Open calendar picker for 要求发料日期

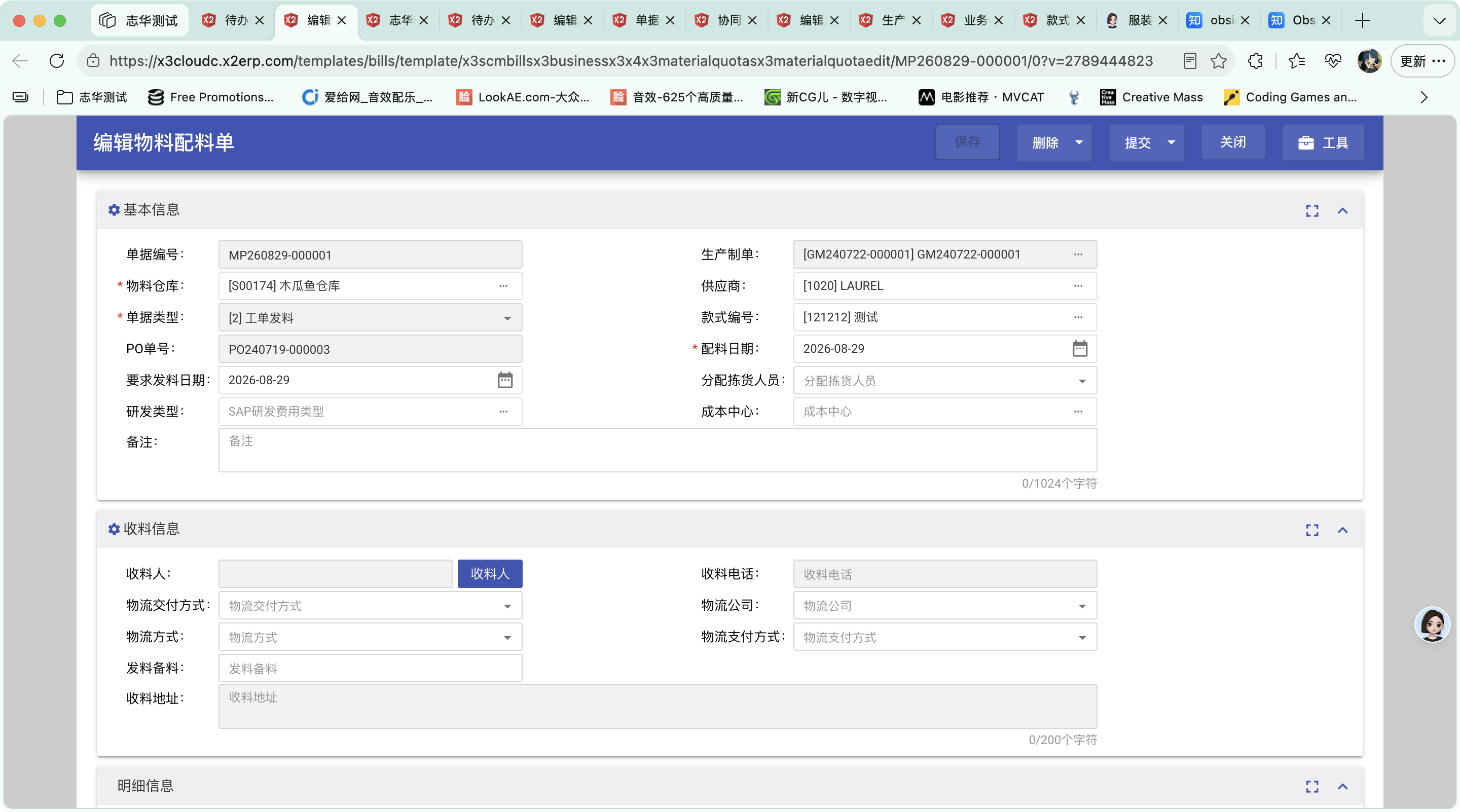pos(505,380)
